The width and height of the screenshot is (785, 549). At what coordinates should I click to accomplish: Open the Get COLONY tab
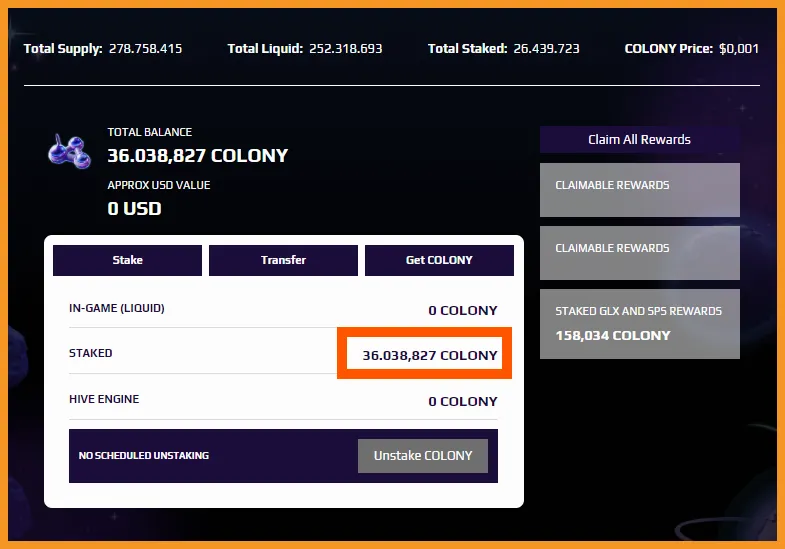439,260
